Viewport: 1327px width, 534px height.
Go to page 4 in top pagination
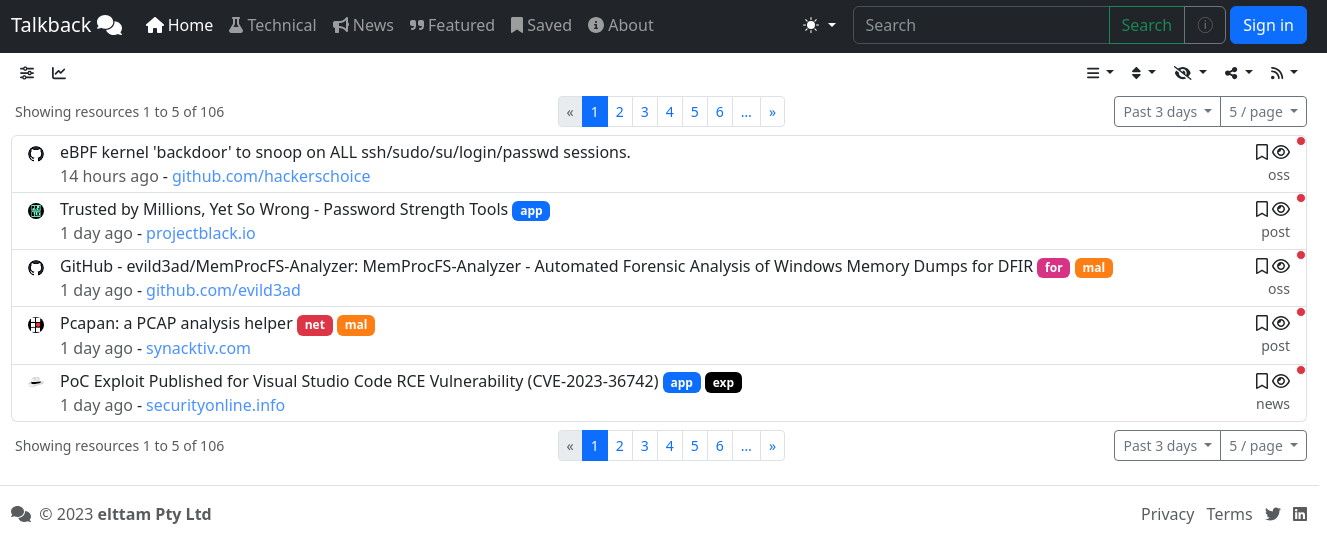point(670,112)
